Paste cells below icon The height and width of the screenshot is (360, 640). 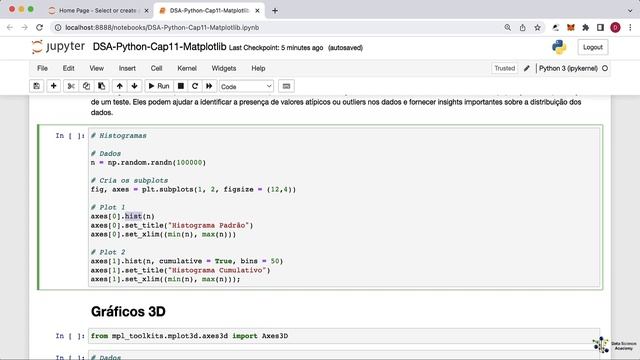(101, 86)
